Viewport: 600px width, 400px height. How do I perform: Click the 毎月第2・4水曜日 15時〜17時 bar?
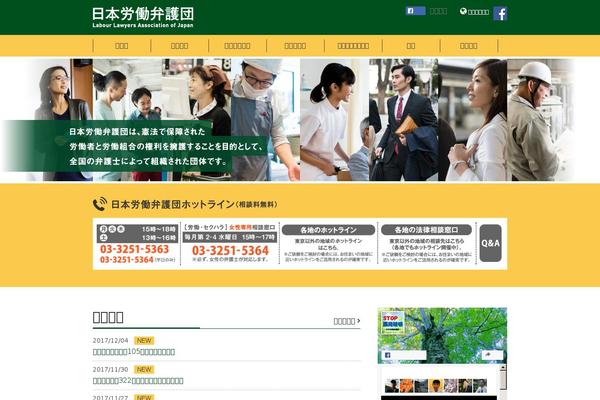point(230,237)
